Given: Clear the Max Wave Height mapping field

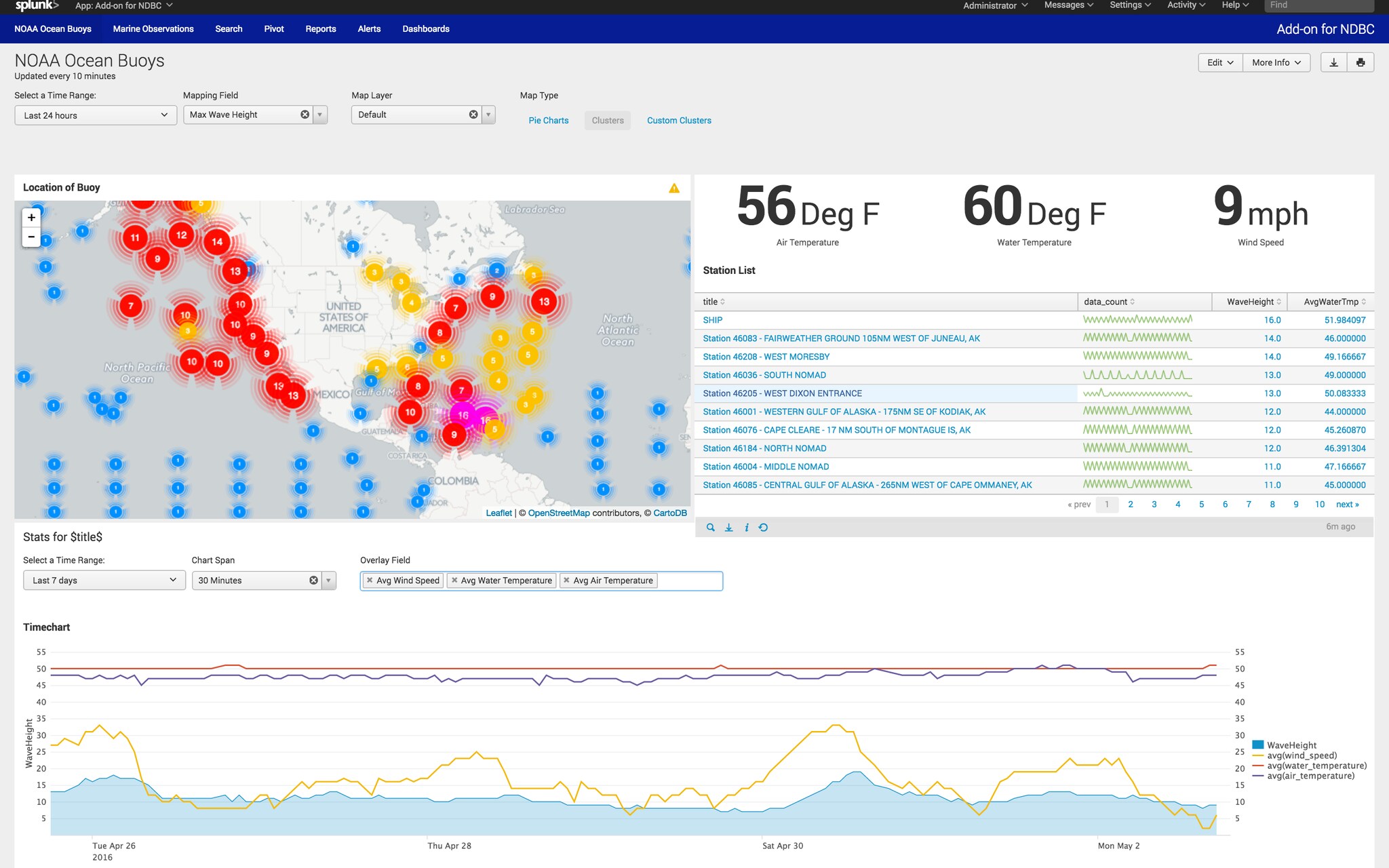Looking at the screenshot, I should coord(305,115).
